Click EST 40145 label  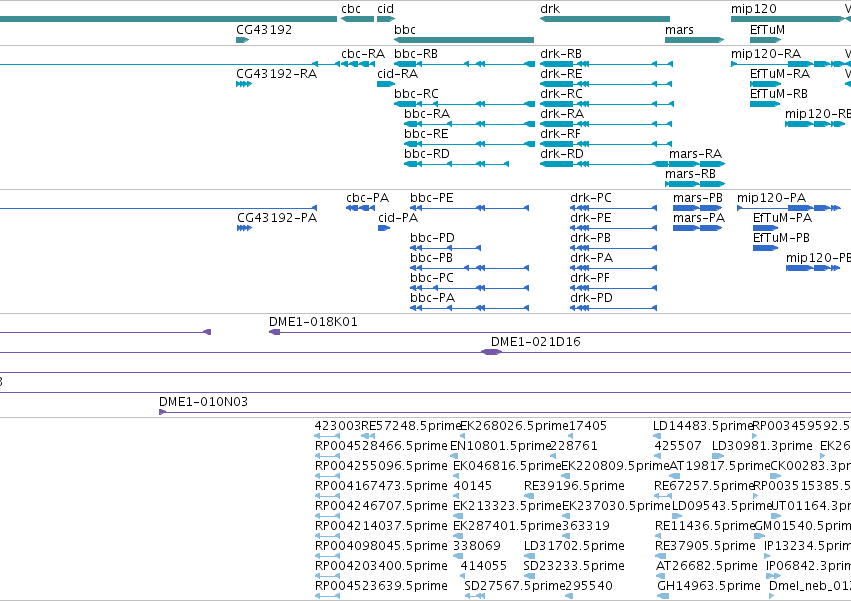pyautogui.click(x=472, y=486)
